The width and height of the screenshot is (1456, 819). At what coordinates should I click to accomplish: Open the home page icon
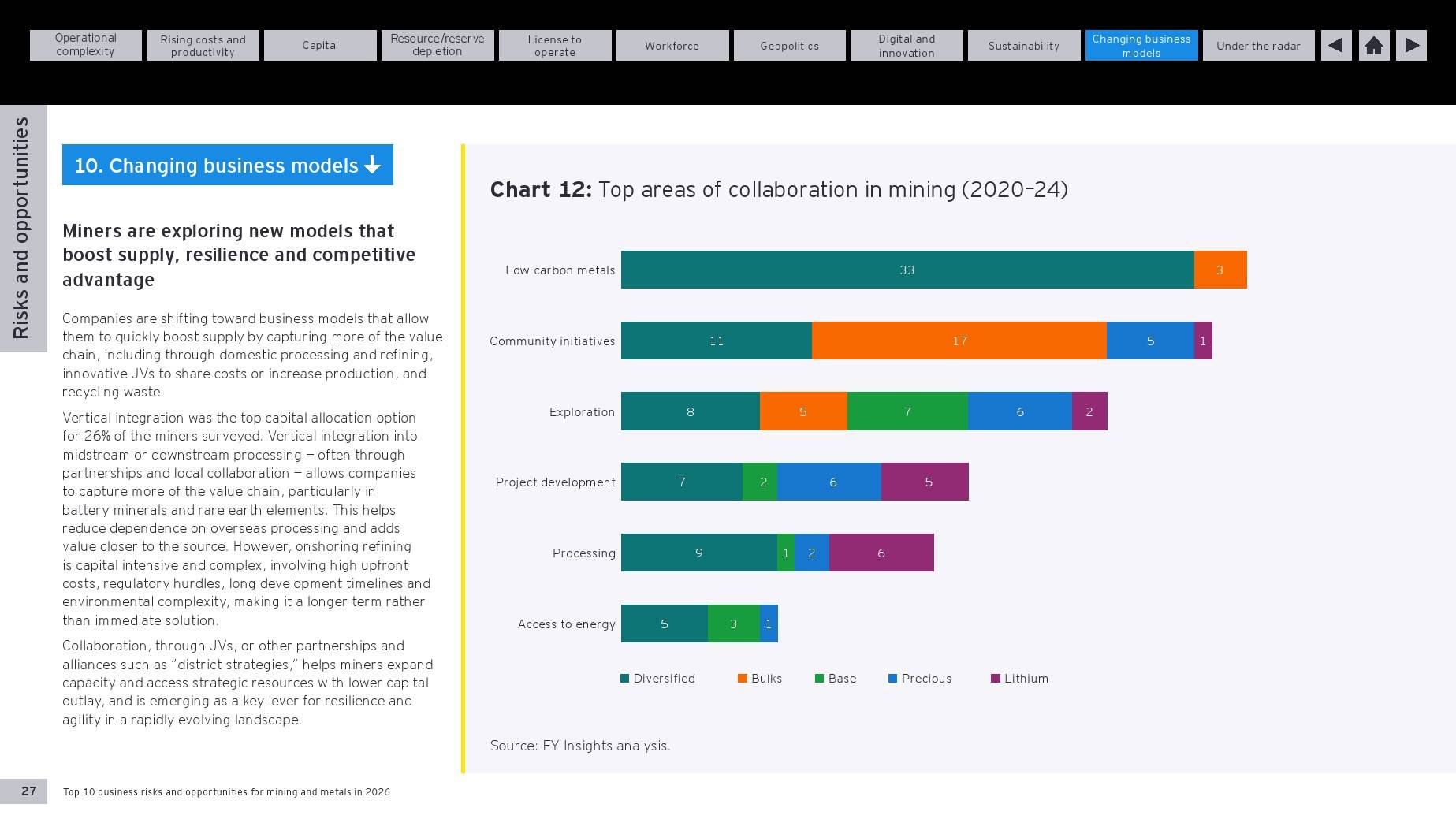click(x=1374, y=46)
